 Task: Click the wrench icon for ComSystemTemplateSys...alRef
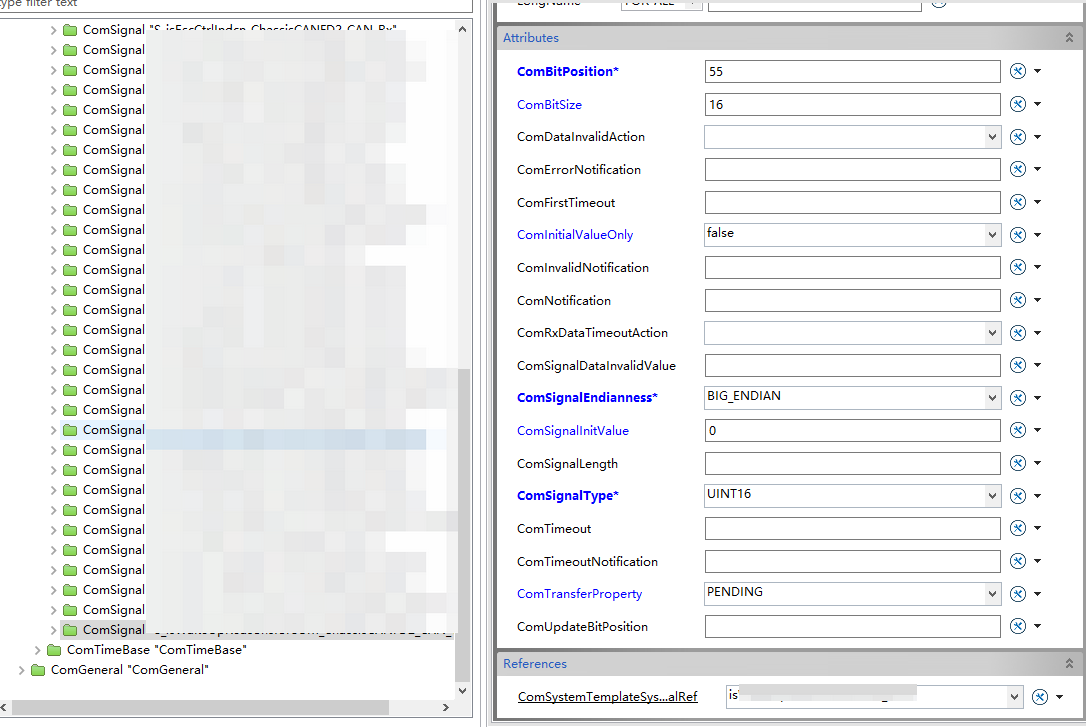[x=1040, y=696]
